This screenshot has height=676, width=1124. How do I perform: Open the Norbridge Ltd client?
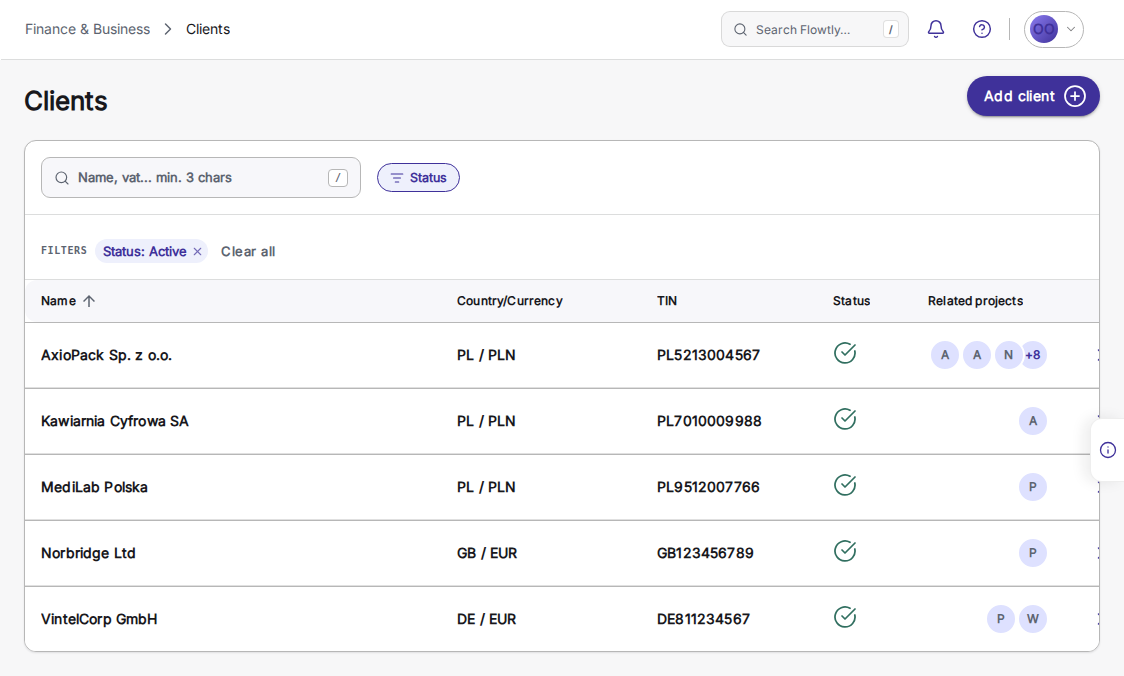(x=88, y=553)
